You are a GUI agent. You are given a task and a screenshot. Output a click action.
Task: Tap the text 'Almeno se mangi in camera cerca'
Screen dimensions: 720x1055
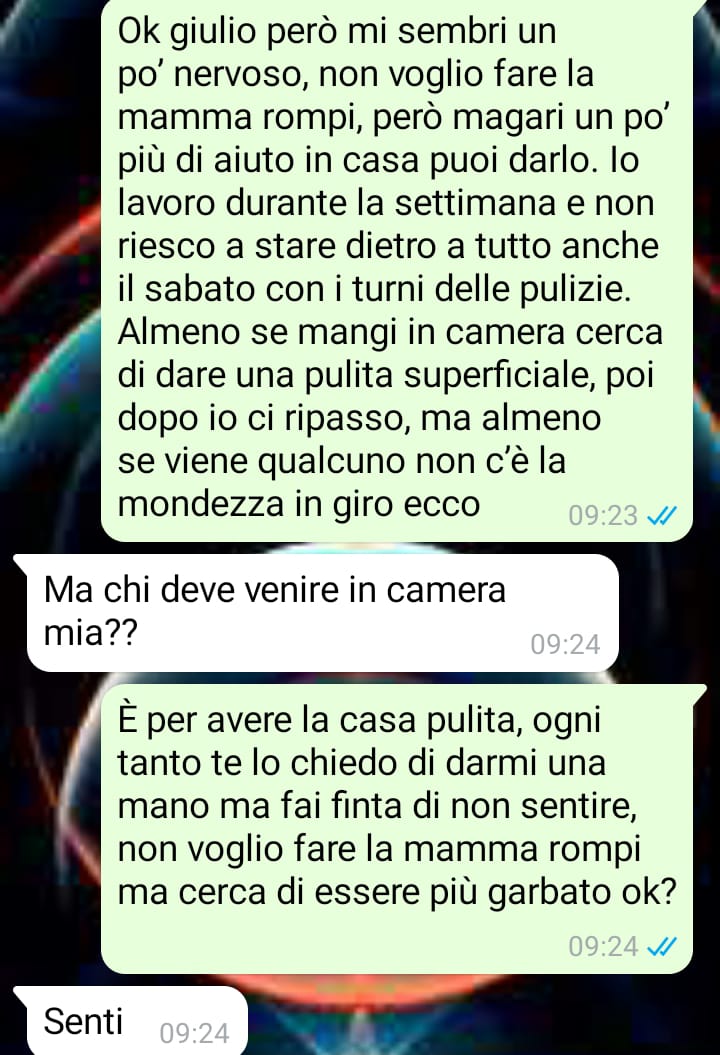click(390, 332)
